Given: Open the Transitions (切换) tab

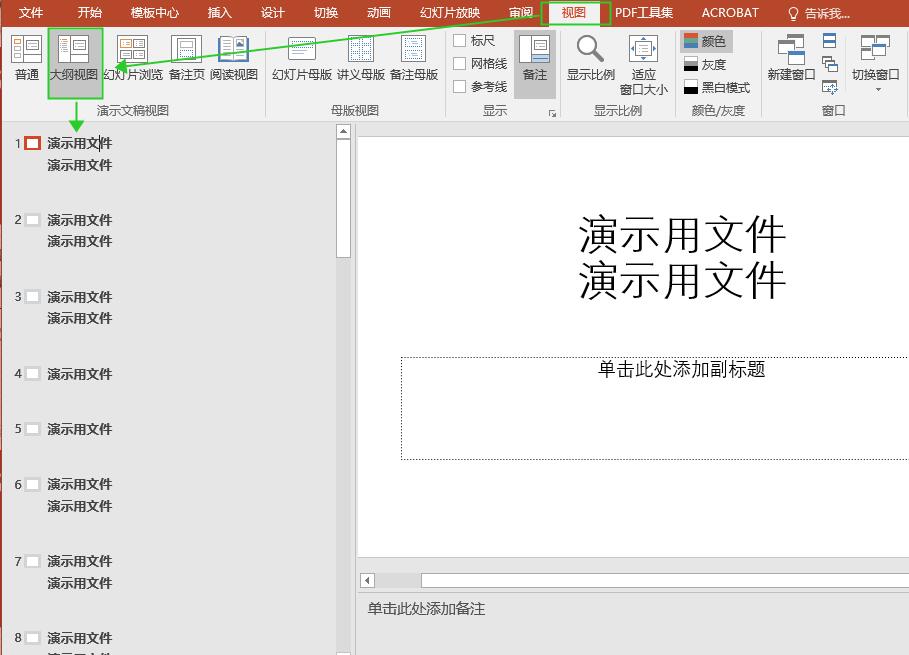Looking at the screenshot, I should coord(326,13).
